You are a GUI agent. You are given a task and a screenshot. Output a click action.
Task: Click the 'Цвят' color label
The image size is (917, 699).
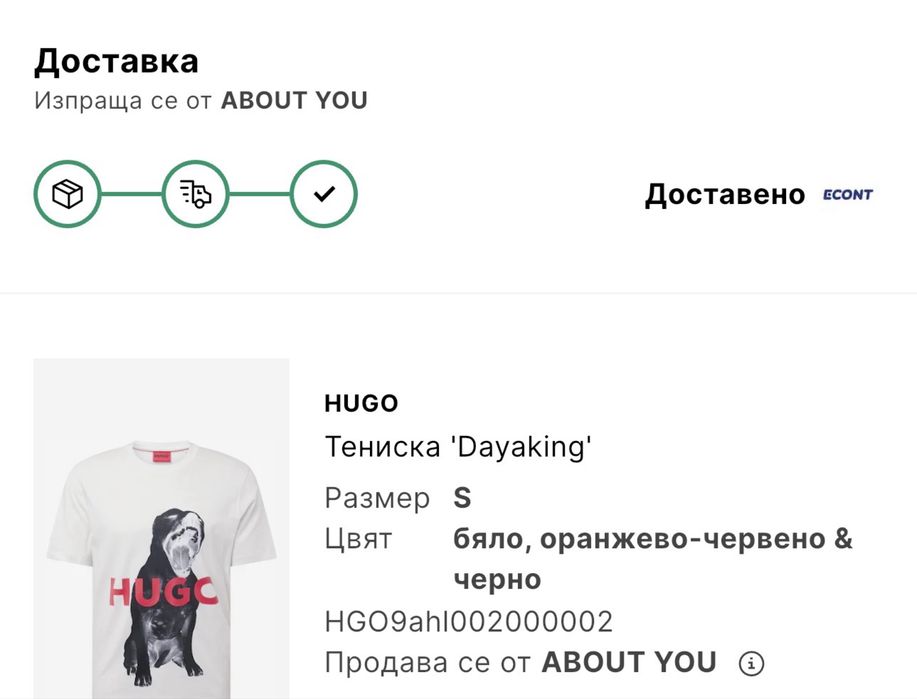pos(359,539)
